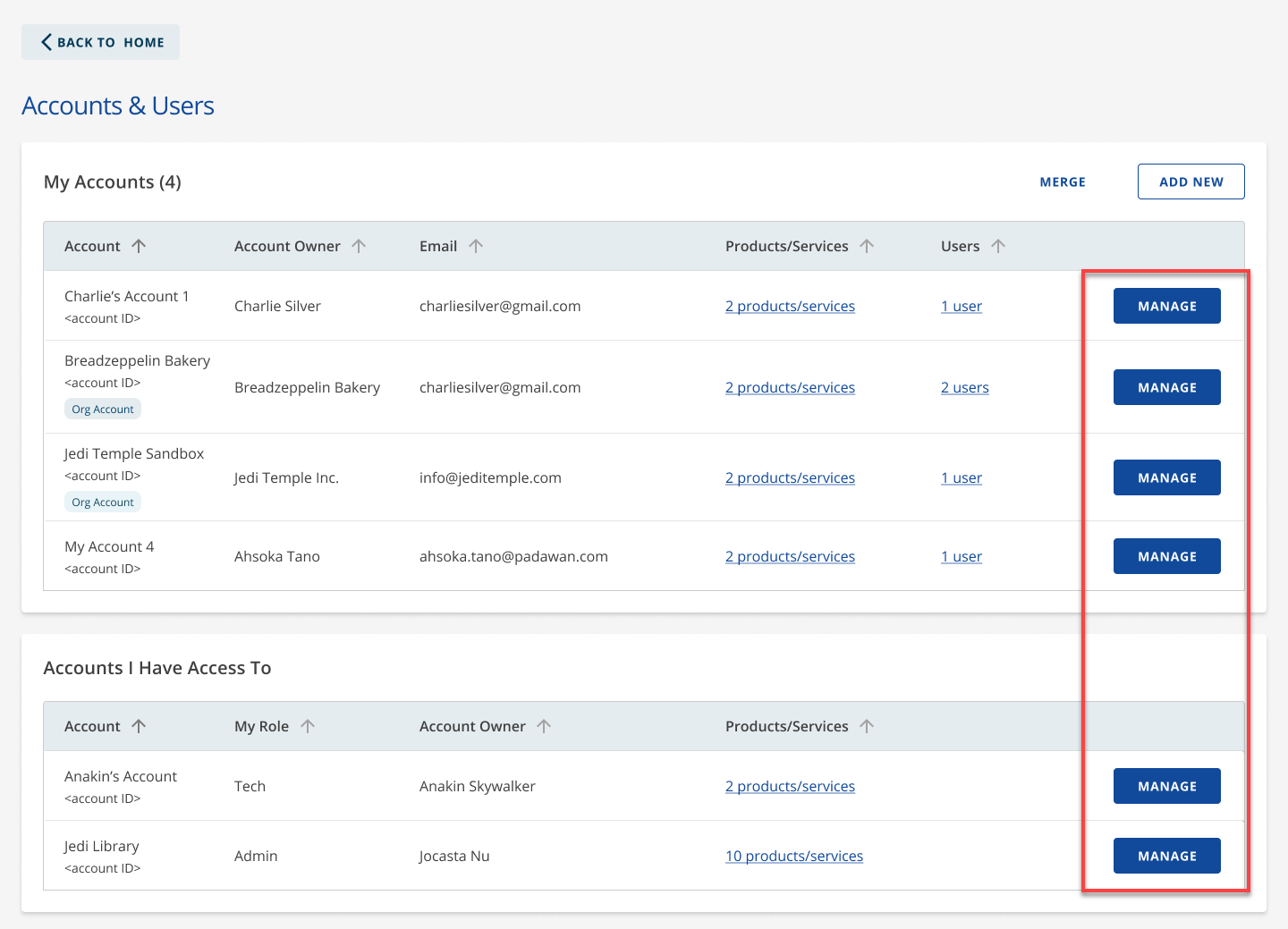Select the Anakin's Account name

pyautogui.click(x=121, y=776)
